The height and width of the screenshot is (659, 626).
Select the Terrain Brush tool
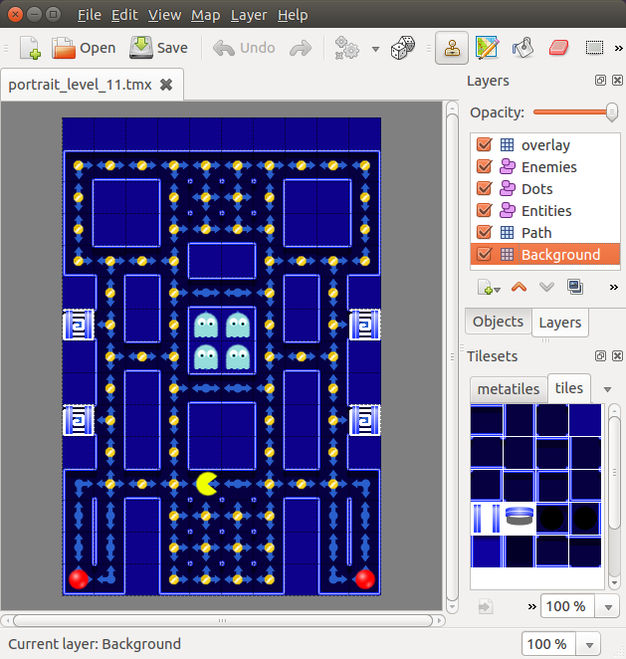pyautogui.click(x=487, y=48)
